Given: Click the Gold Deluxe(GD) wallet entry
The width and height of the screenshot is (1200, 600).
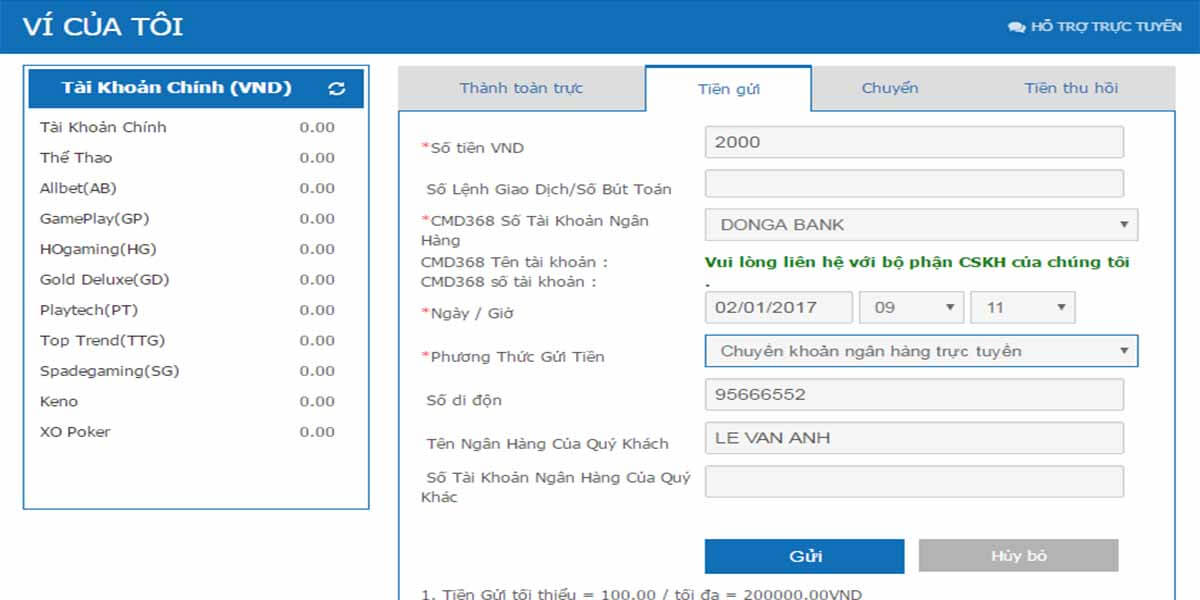Looking at the screenshot, I should pos(188,280).
